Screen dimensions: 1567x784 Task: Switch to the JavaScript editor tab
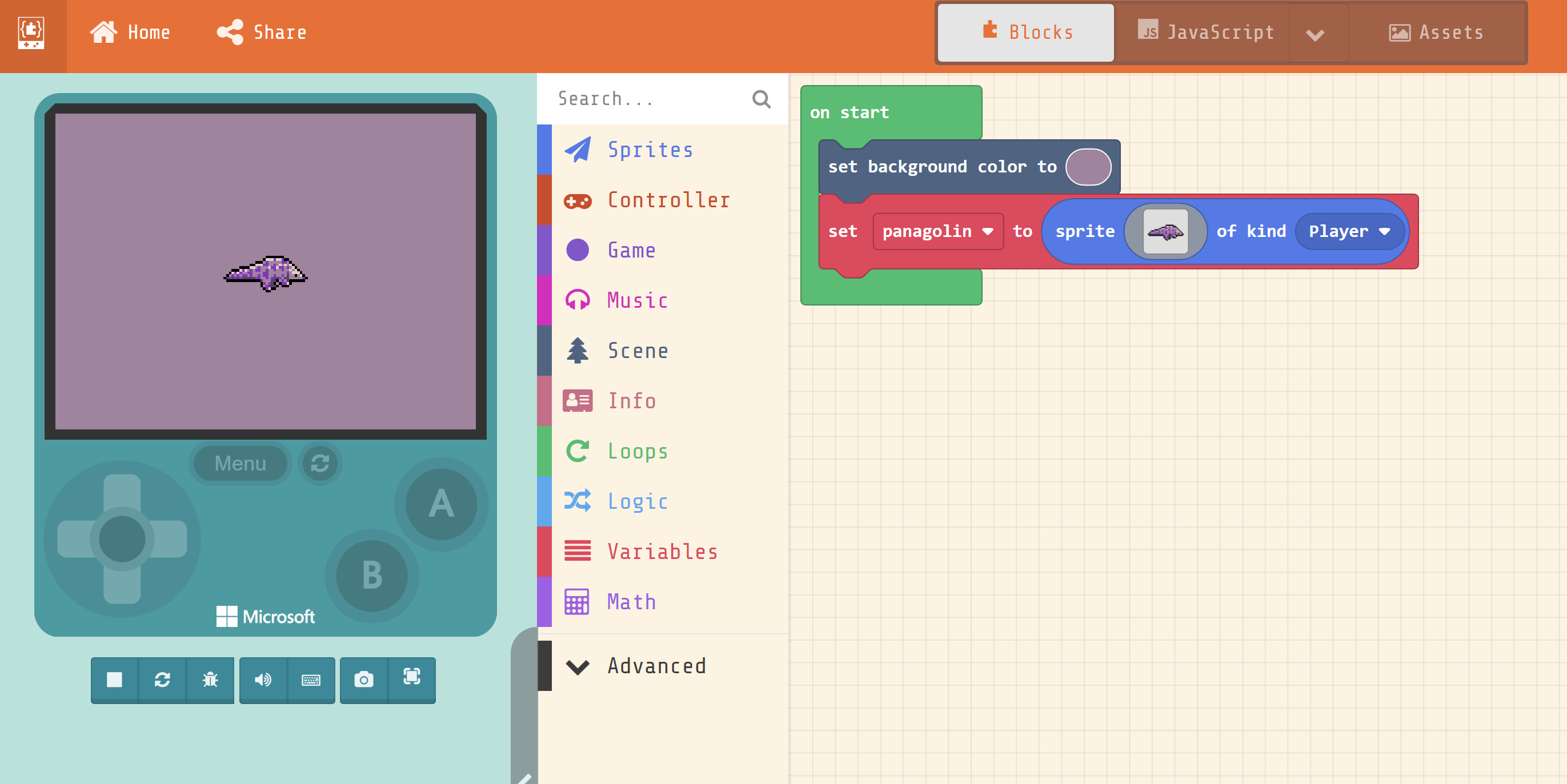1204,32
